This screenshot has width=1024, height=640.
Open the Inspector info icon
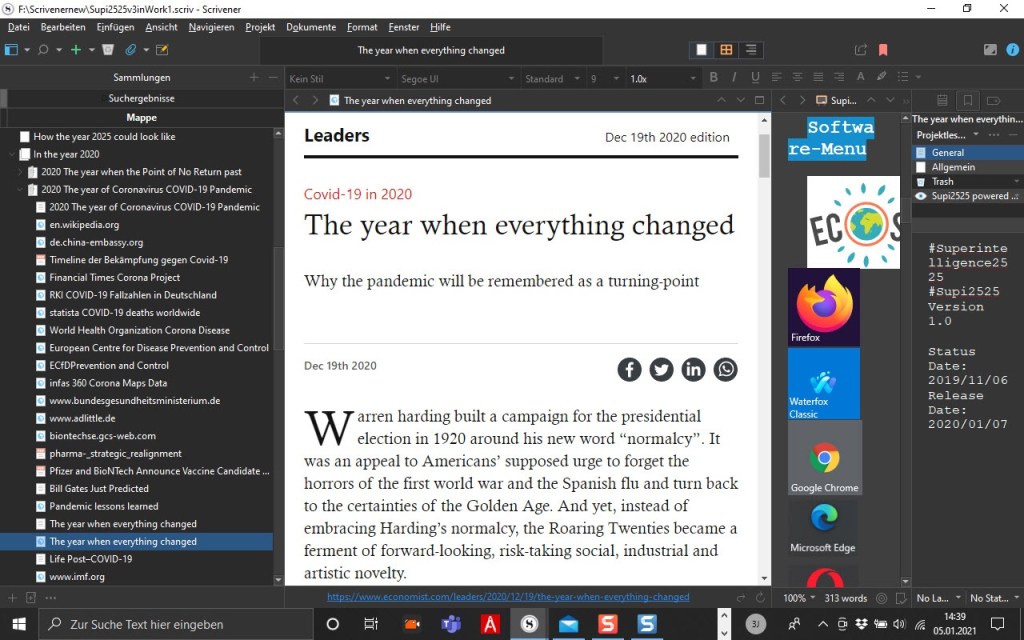1011,49
